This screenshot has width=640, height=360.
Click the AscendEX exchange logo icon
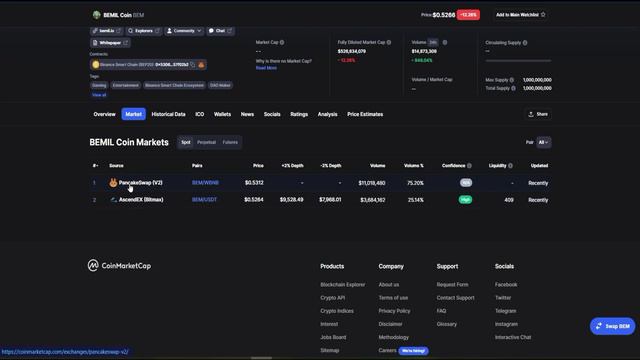[x=113, y=200]
